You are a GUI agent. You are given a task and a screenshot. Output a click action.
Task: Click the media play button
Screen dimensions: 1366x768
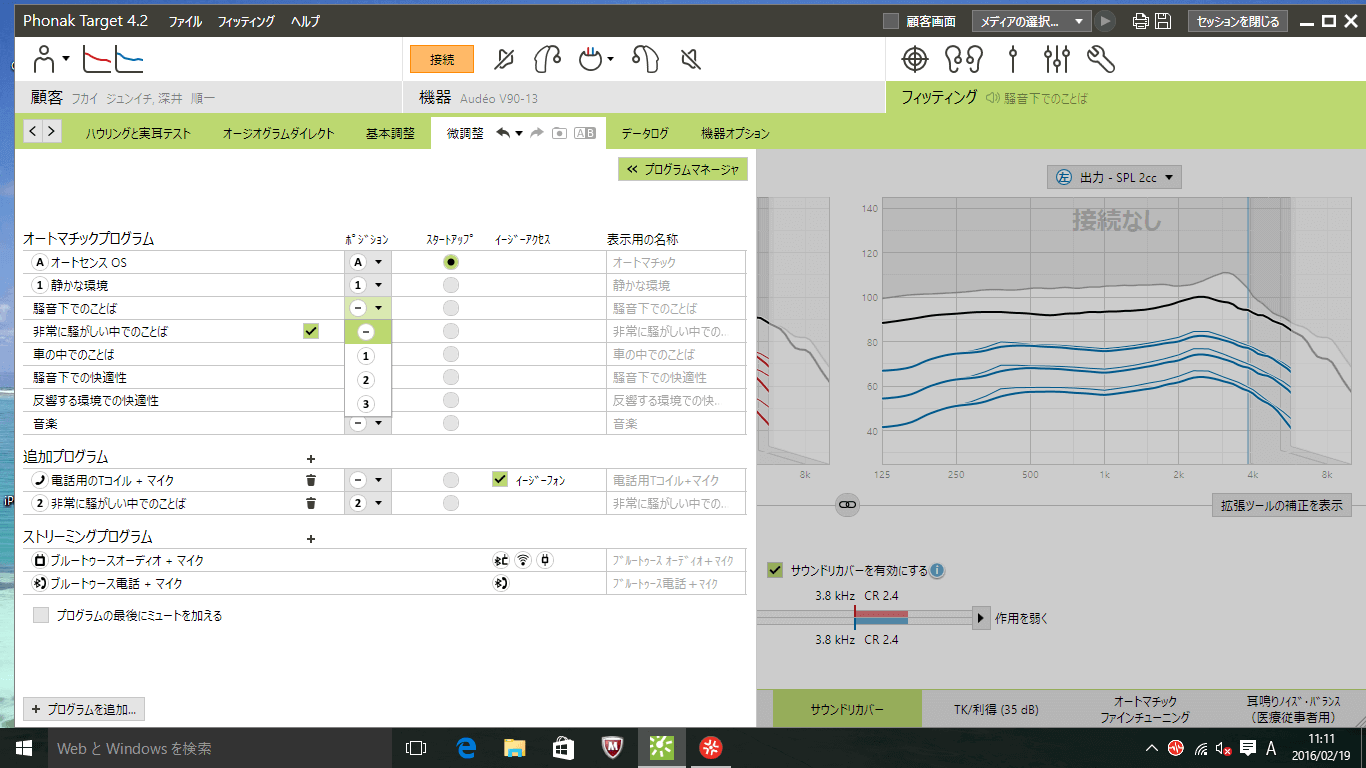(1105, 21)
